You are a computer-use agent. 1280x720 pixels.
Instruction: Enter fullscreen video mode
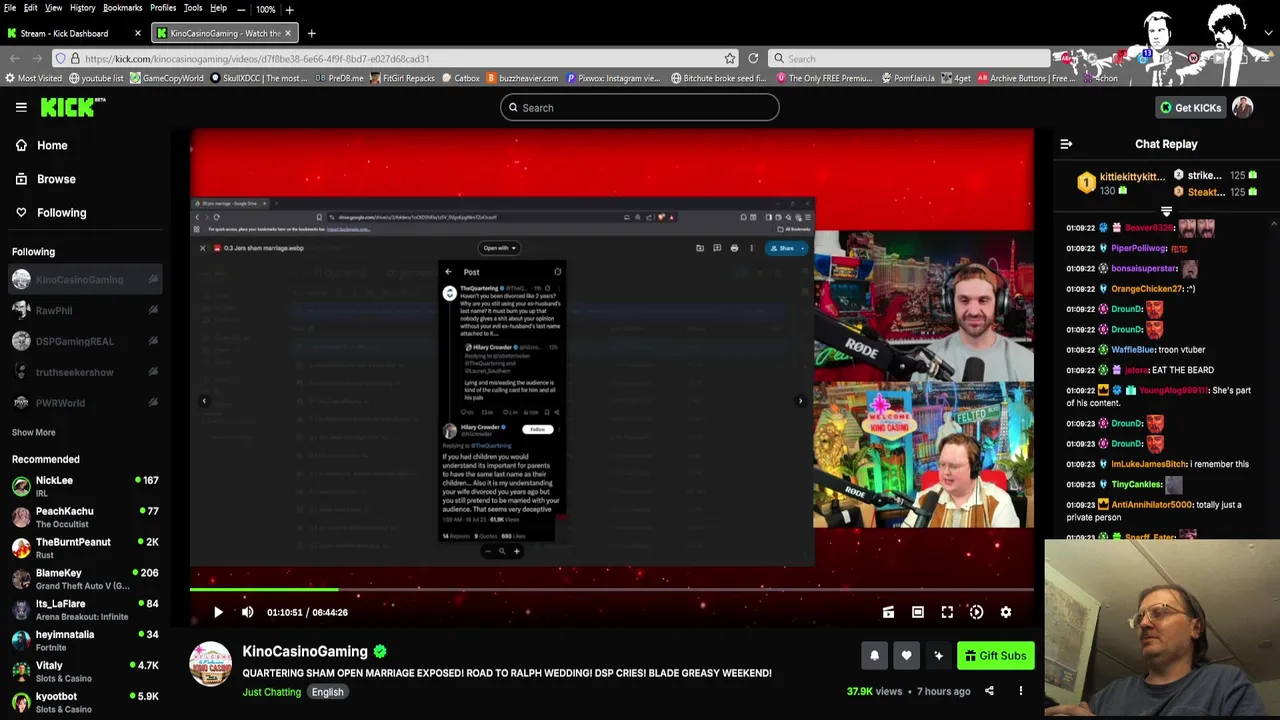[947, 612]
